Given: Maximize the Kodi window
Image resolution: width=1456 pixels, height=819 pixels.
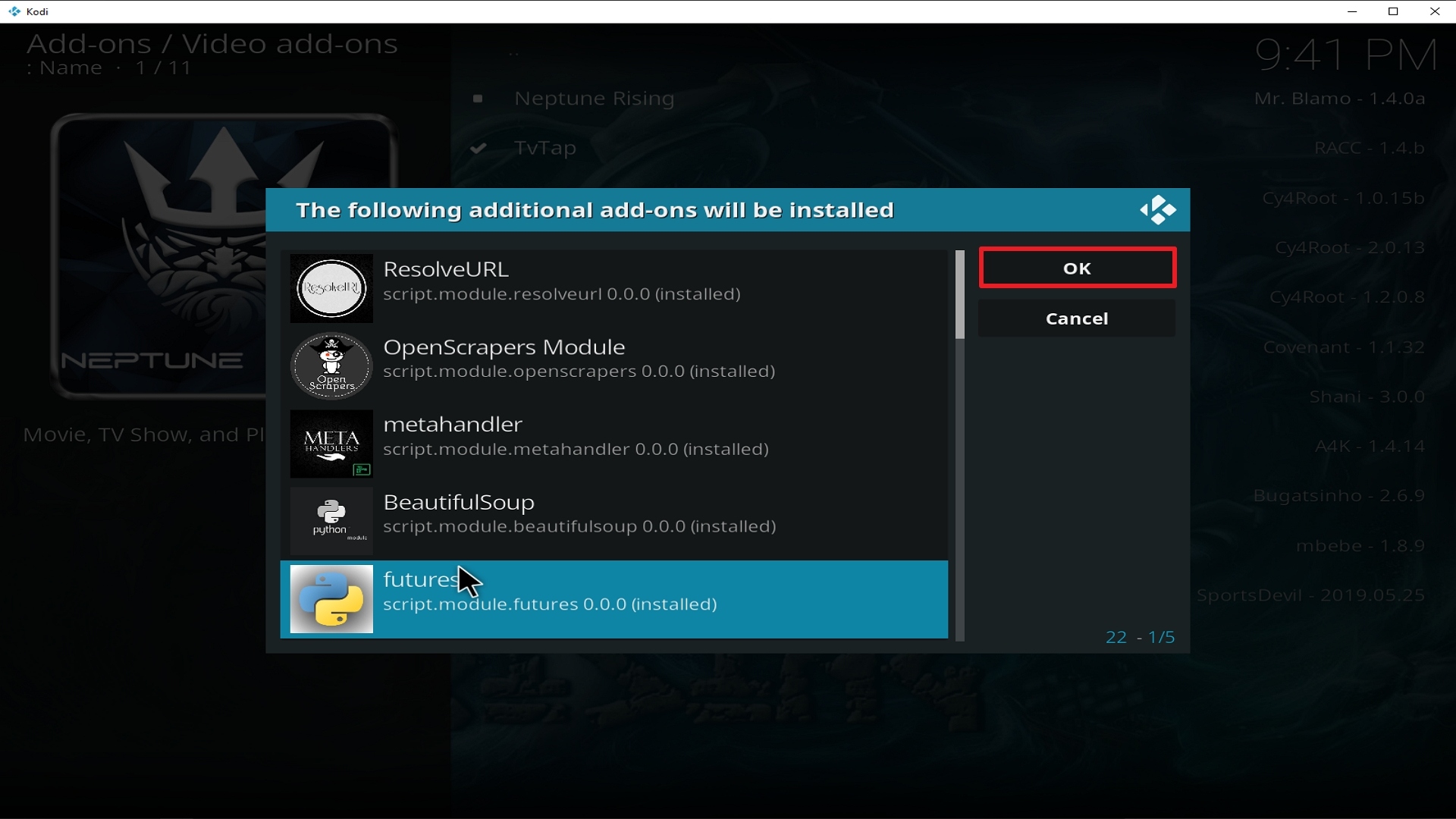Looking at the screenshot, I should (1393, 11).
